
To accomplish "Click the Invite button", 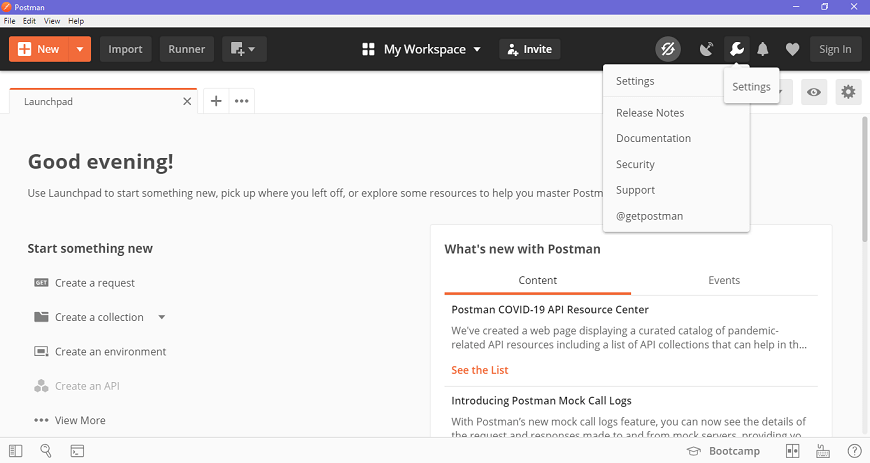I will pos(529,49).
